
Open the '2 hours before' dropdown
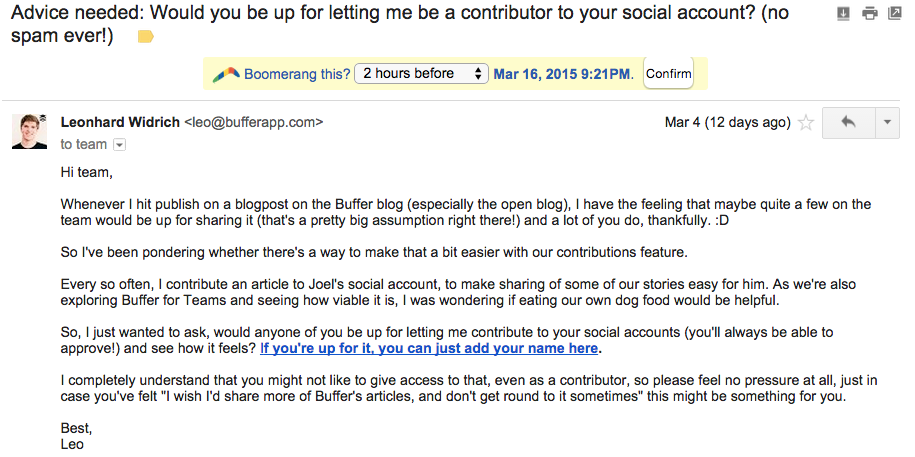pos(423,74)
